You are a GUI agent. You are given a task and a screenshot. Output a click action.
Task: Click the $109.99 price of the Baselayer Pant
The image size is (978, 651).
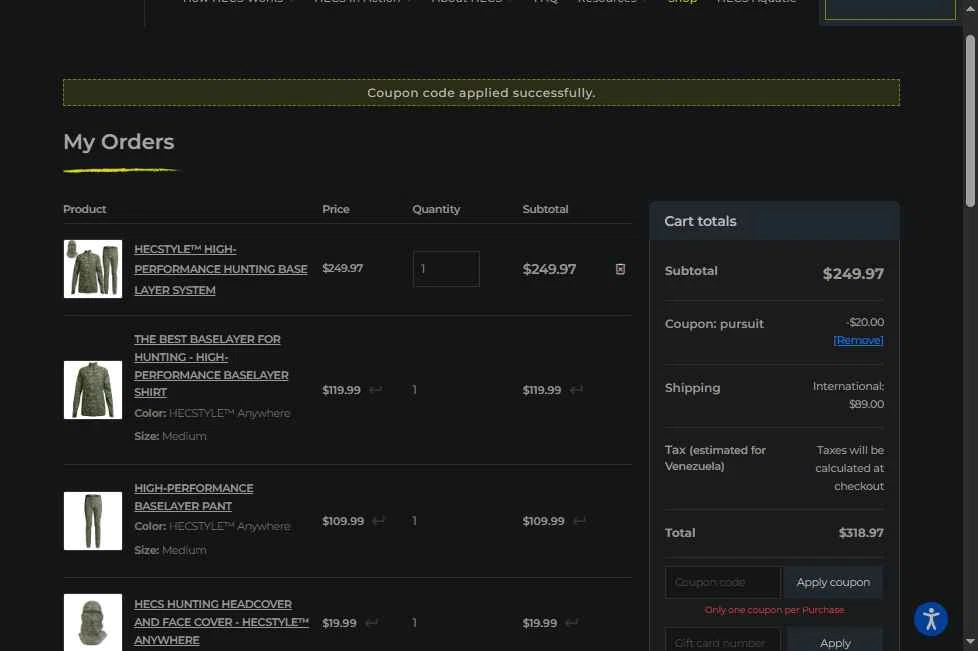343,521
